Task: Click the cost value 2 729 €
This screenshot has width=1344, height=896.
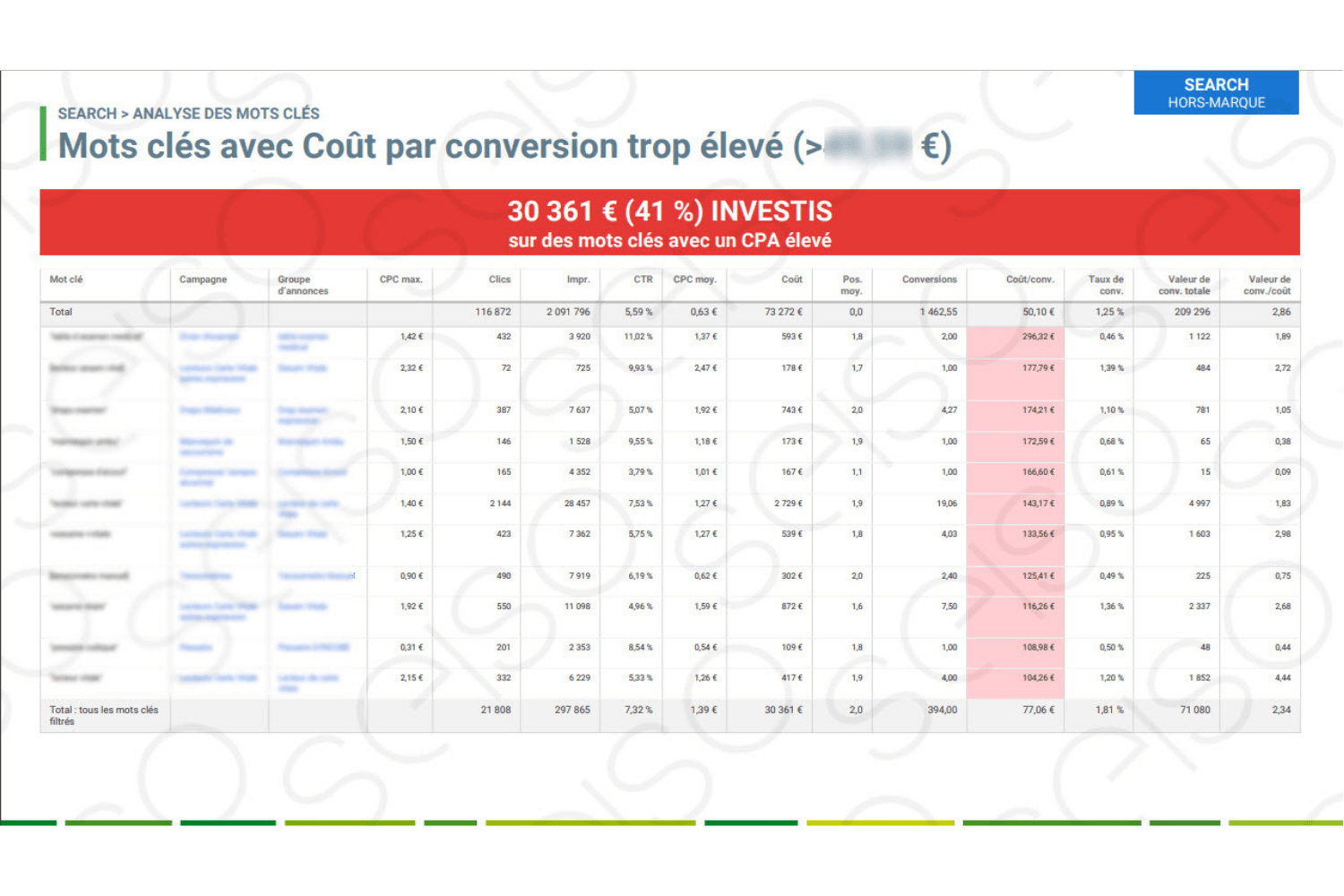Action: pos(788,504)
